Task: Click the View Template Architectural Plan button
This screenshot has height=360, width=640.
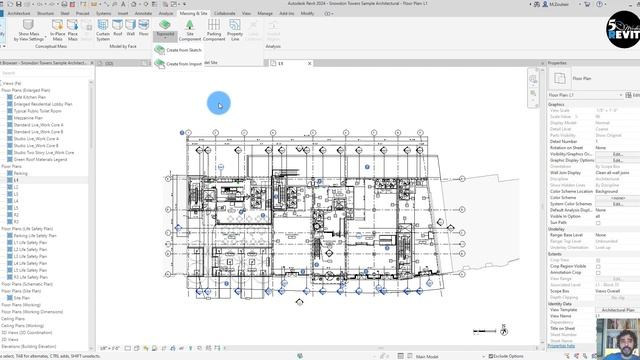Action: (617, 310)
